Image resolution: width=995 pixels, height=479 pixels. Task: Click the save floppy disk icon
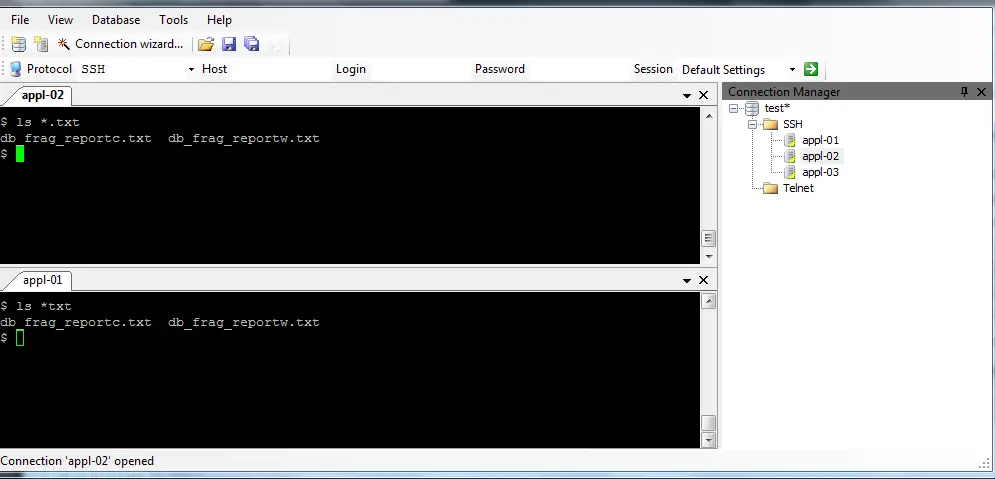229,44
